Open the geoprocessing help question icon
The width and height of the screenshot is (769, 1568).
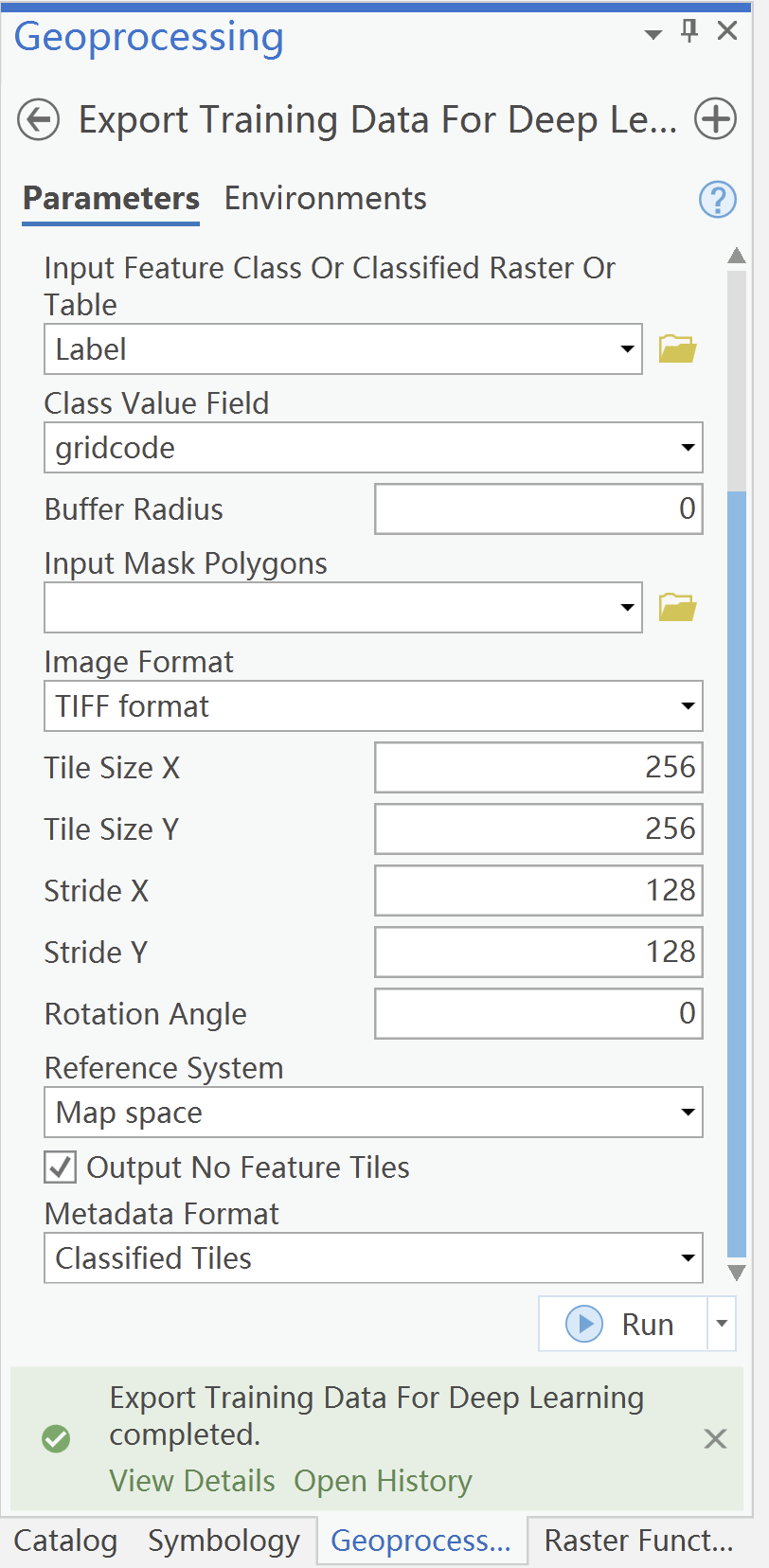click(x=717, y=200)
